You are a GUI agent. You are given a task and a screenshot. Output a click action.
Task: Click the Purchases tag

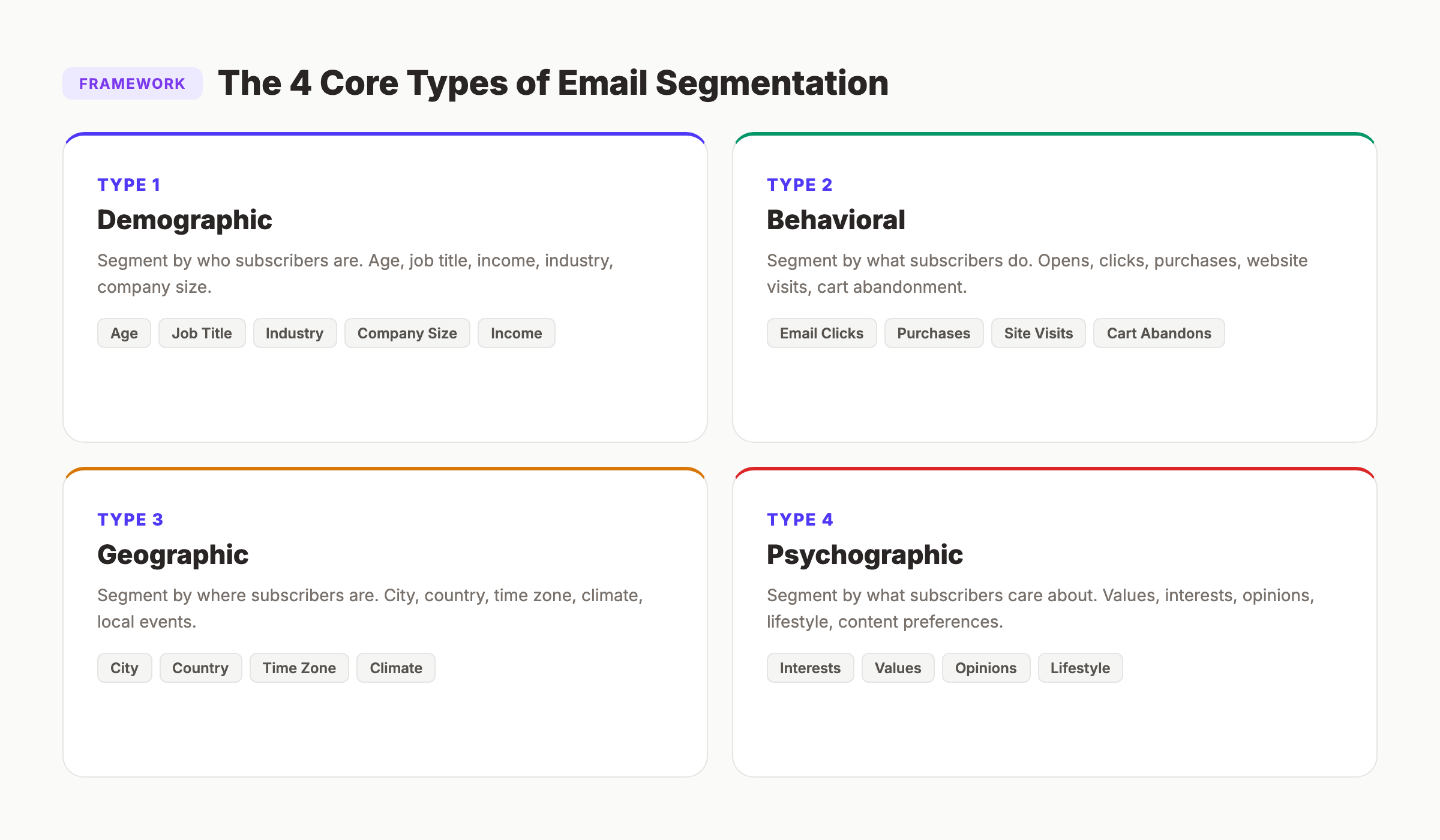click(x=934, y=333)
